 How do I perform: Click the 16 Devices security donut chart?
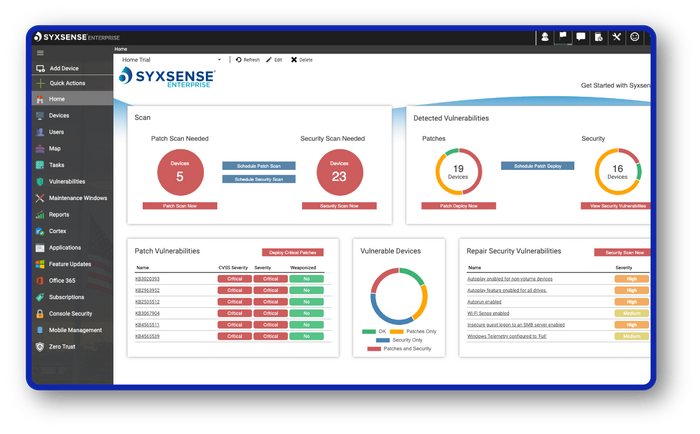618,172
